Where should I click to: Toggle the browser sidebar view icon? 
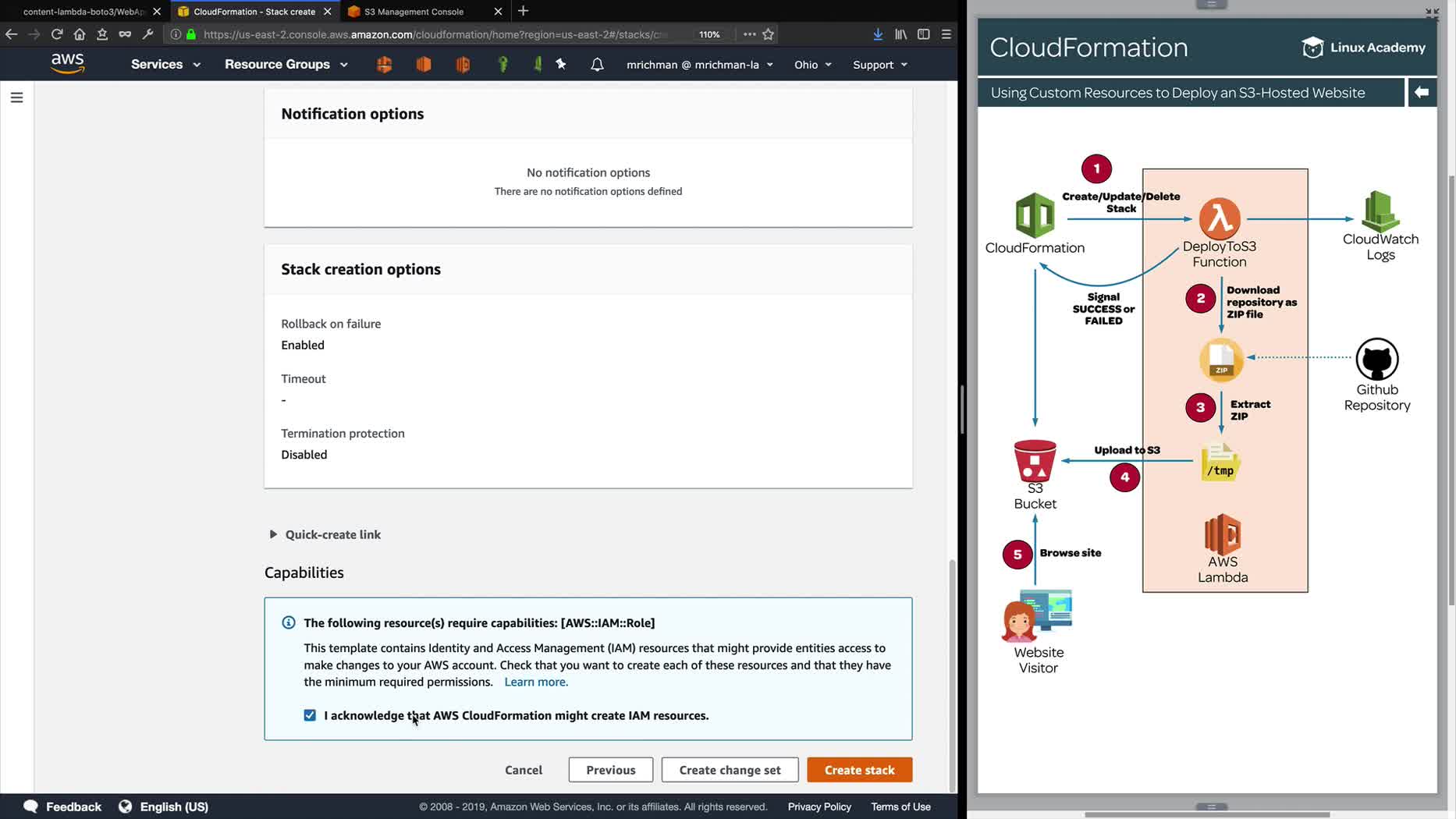924,34
